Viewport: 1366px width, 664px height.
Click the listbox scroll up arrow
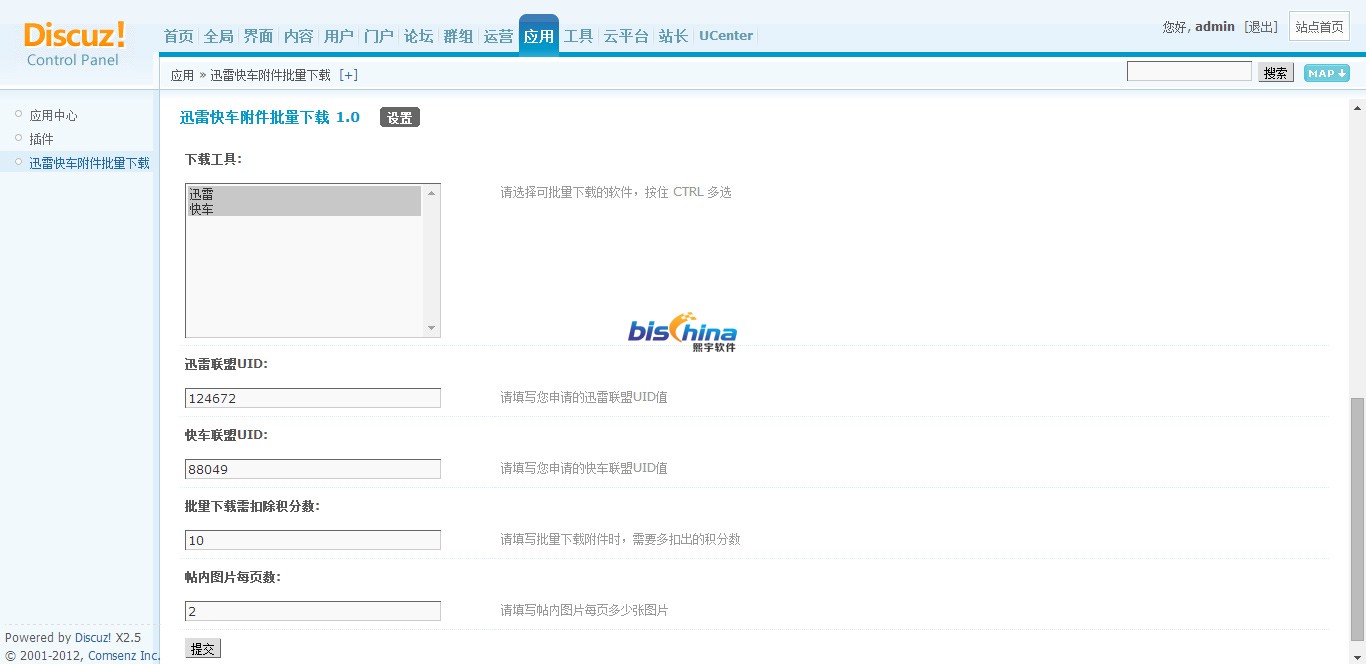[431, 192]
